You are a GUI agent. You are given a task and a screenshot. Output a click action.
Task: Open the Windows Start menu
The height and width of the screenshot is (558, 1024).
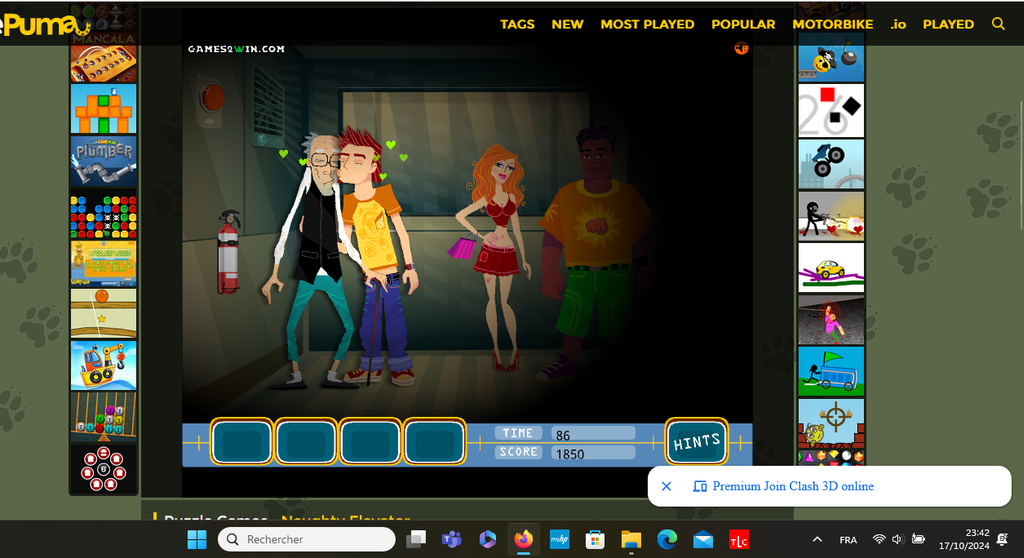(x=196, y=540)
